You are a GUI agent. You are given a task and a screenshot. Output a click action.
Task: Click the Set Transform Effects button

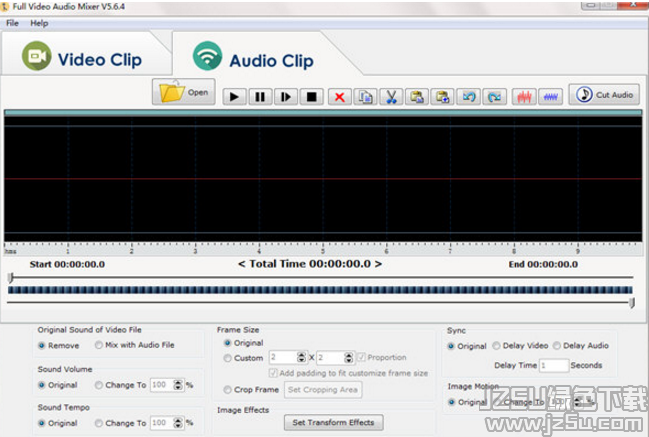pos(333,423)
